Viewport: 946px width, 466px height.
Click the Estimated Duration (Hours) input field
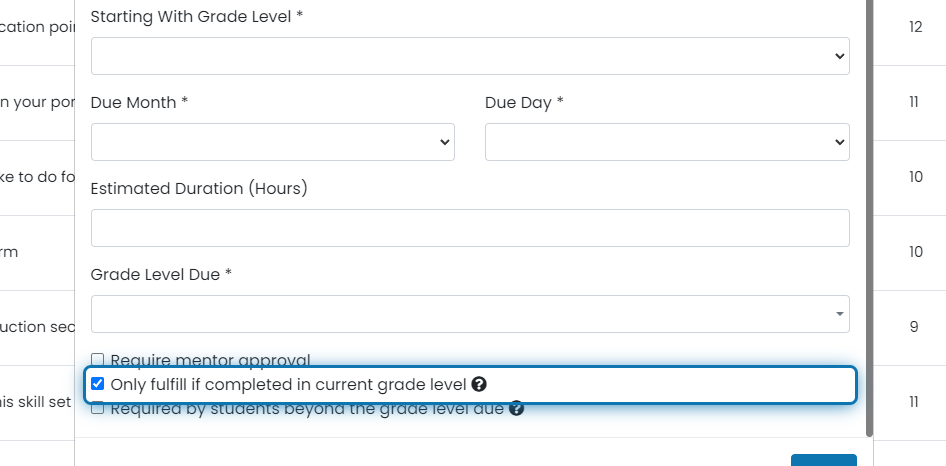(470, 228)
